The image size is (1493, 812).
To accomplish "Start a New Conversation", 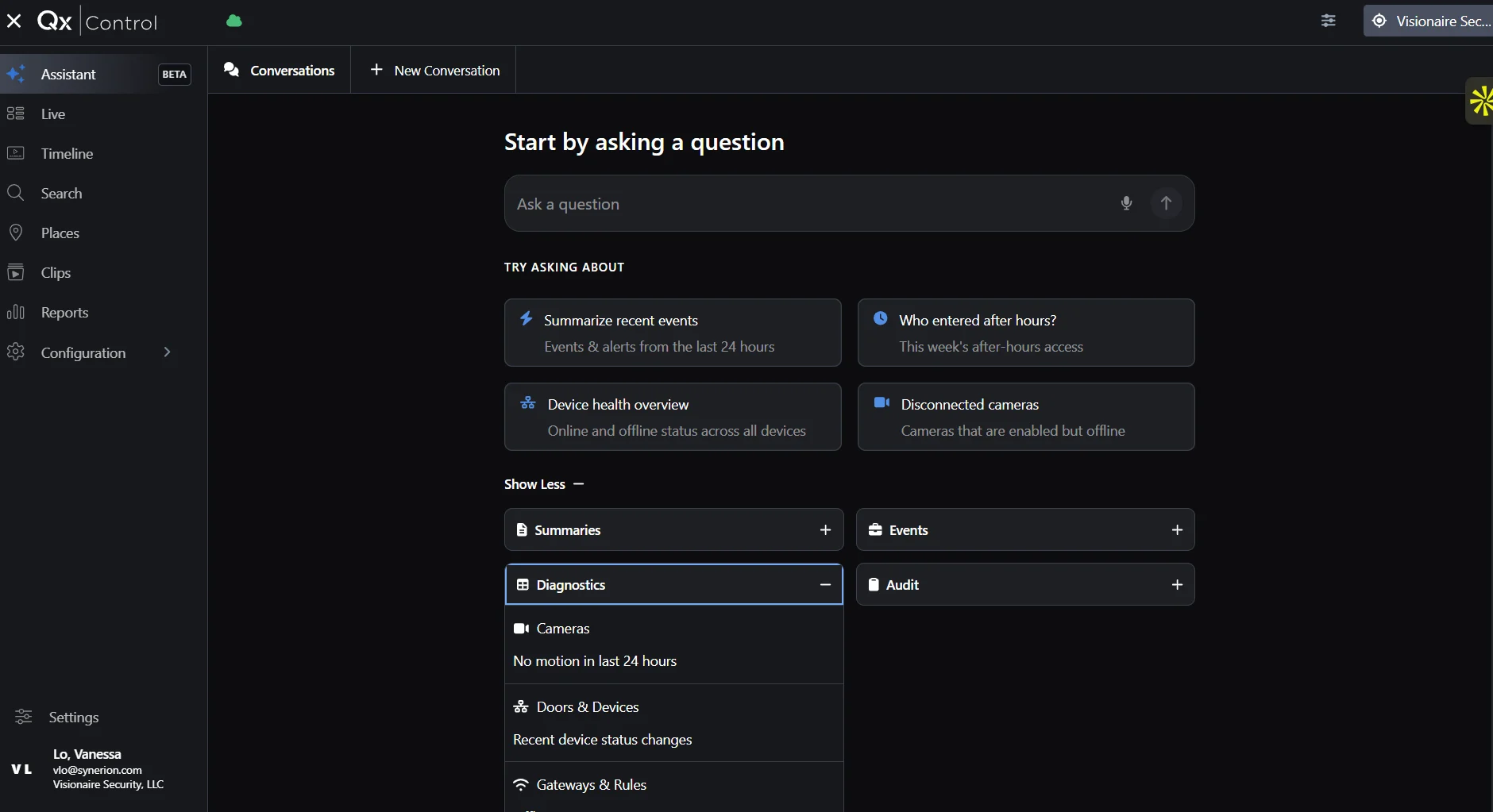I will pos(434,71).
